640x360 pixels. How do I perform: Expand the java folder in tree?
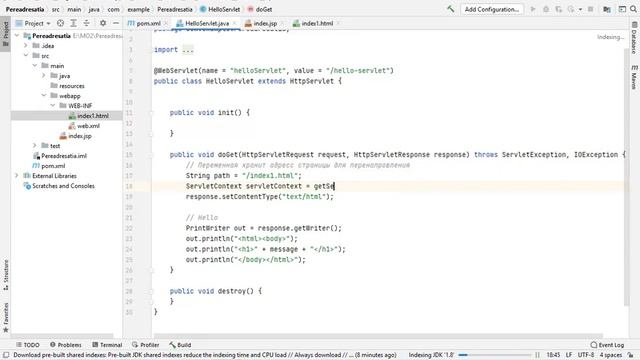(44, 76)
